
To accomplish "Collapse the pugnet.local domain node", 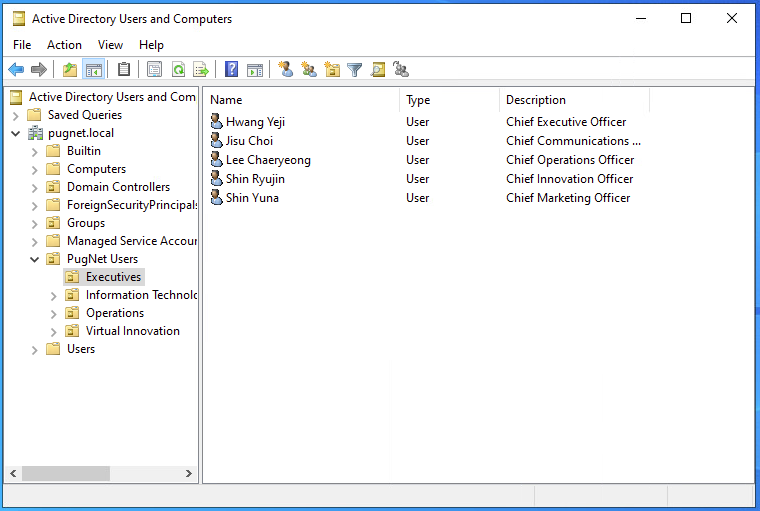I will click(x=16, y=133).
